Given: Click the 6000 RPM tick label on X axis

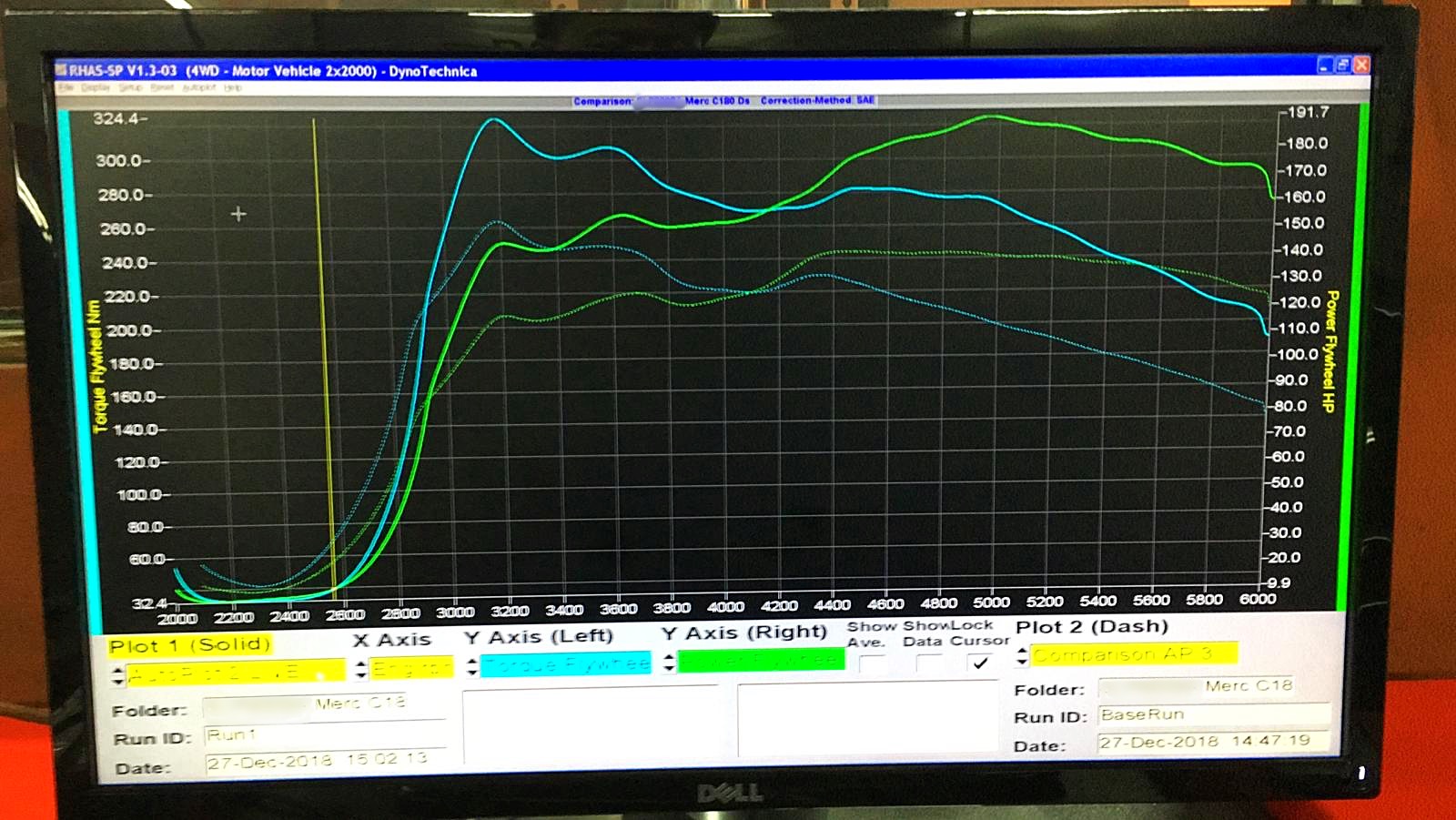Looking at the screenshot, I should (1258, 599).
